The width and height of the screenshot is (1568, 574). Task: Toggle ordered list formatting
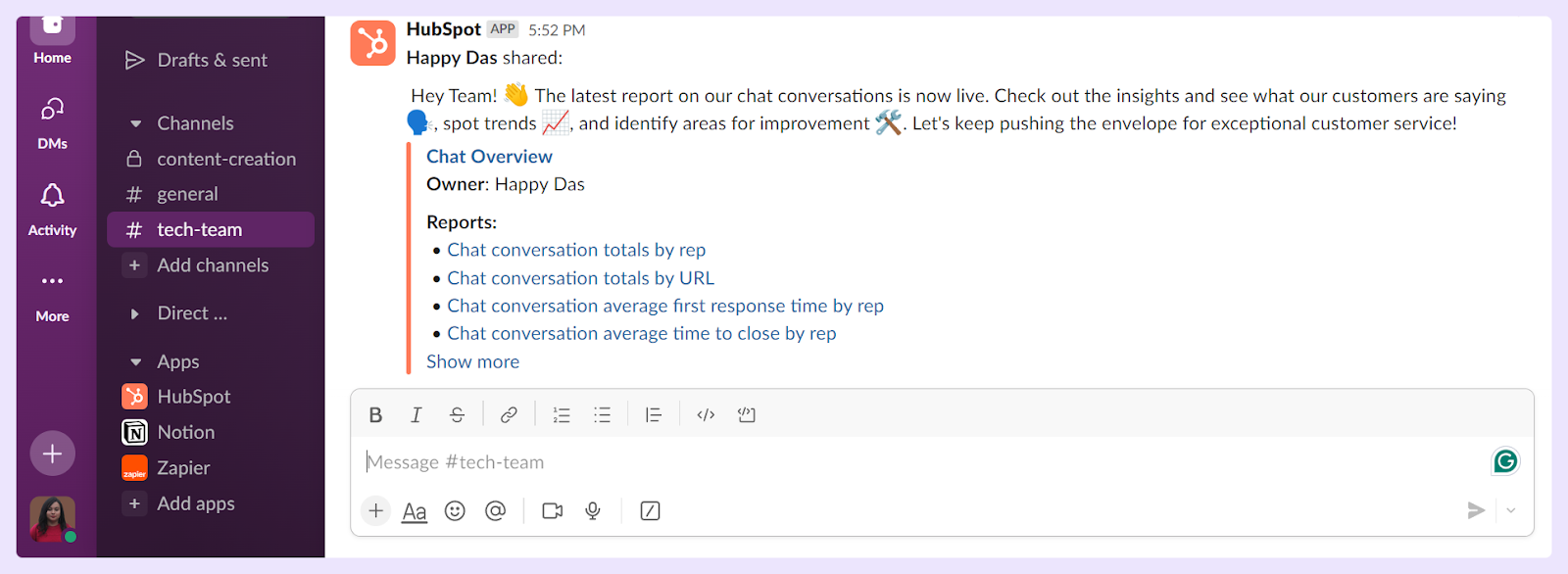(x=562, y=415)
